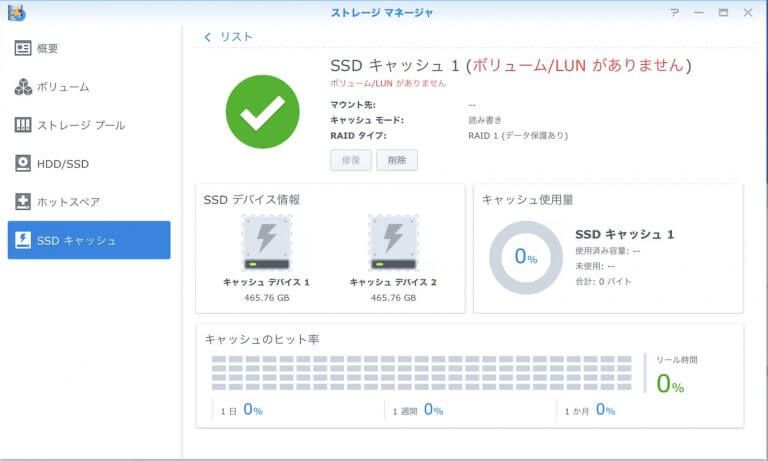Viewport: 768px width, 461px height.
Task: Click the cache hit rate bar graph
Action: point(421,372)
